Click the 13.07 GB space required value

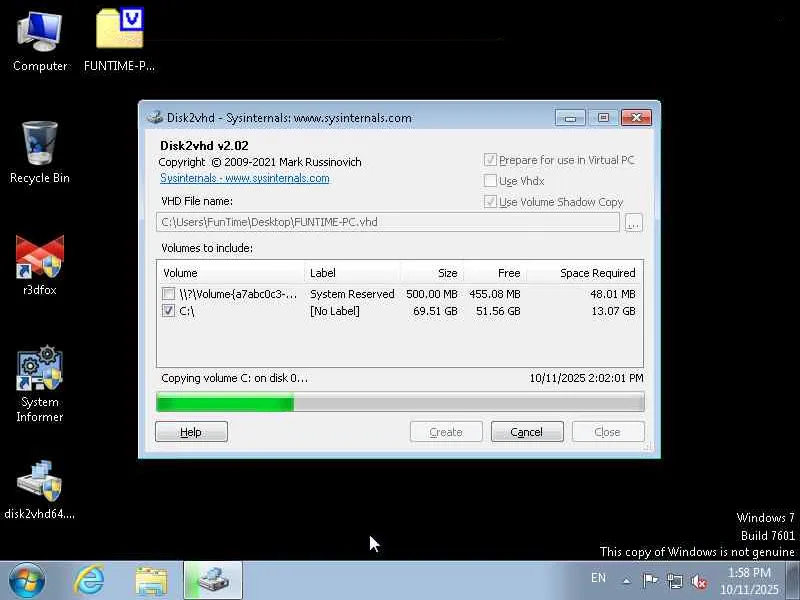point(613,311)
